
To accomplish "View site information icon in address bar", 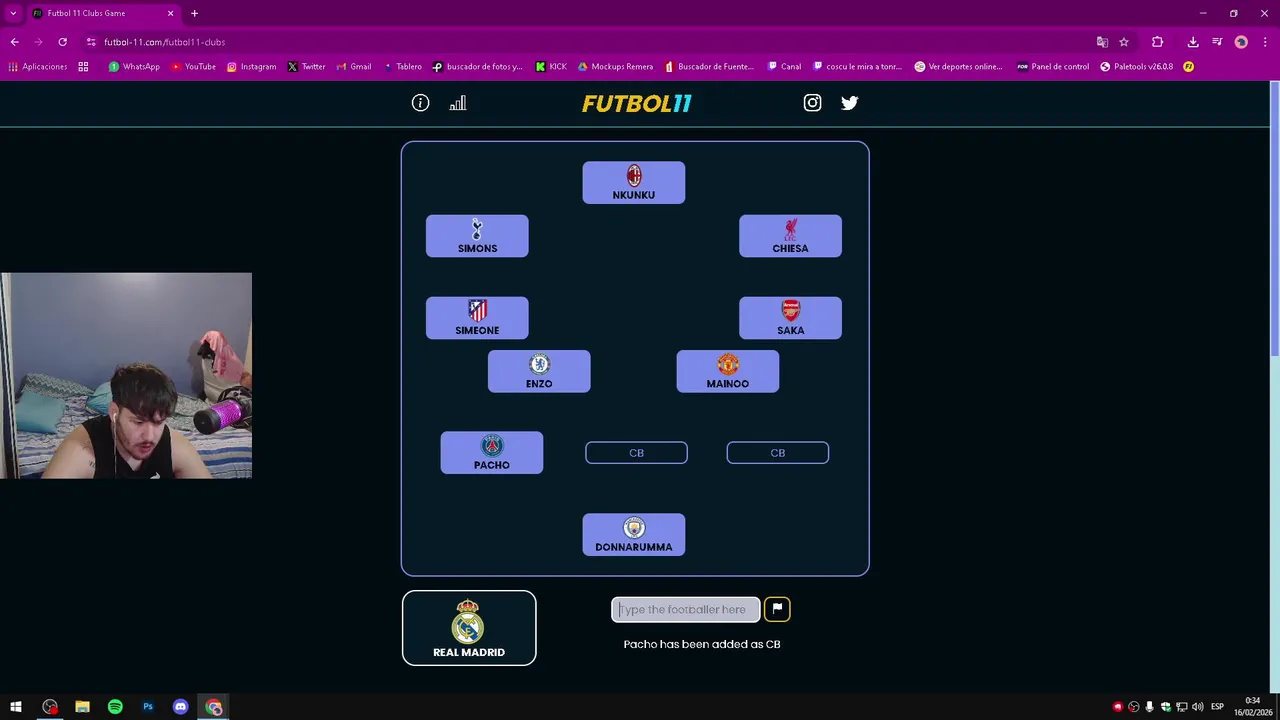I will coord(91,42).
